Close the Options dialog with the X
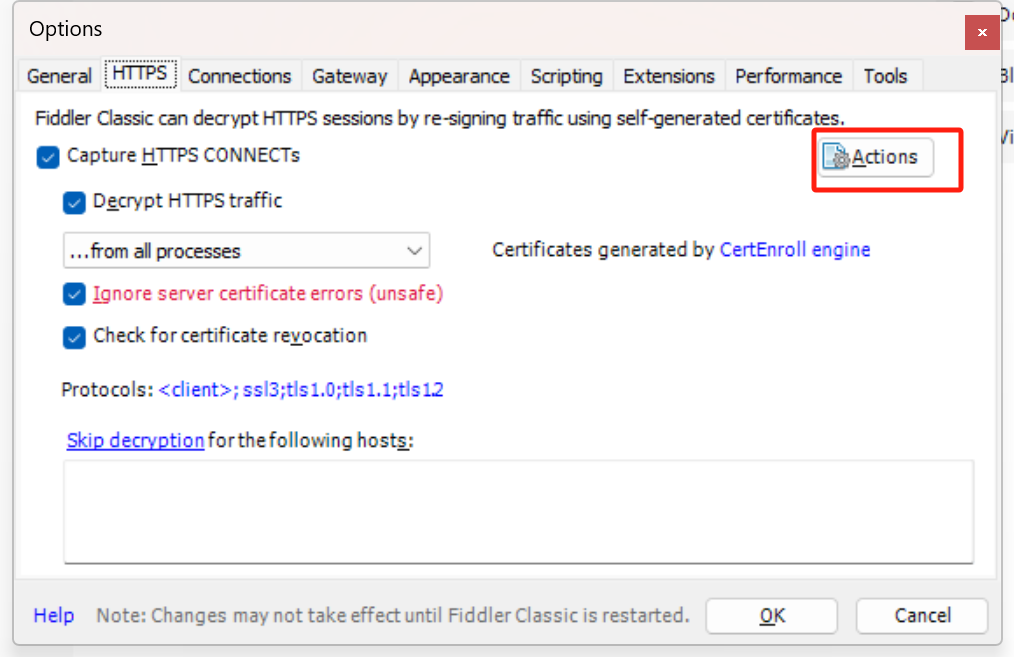Screen dimensions: 1014x657 (x=982, y=32)
